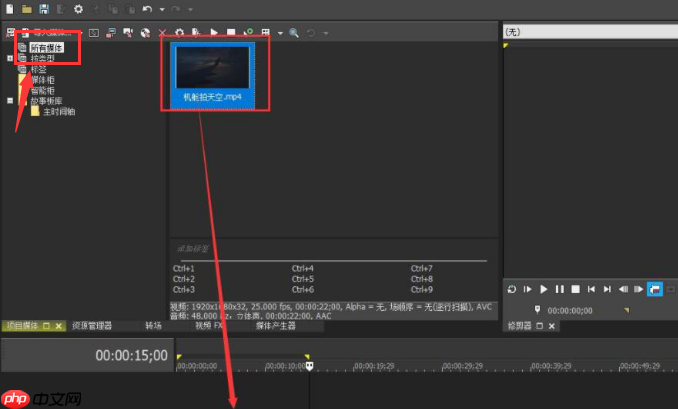Click the Ctrl+9 tag shortcut slot
The width and height of the screenshot is (678, 409).
[x=422, y=289]
